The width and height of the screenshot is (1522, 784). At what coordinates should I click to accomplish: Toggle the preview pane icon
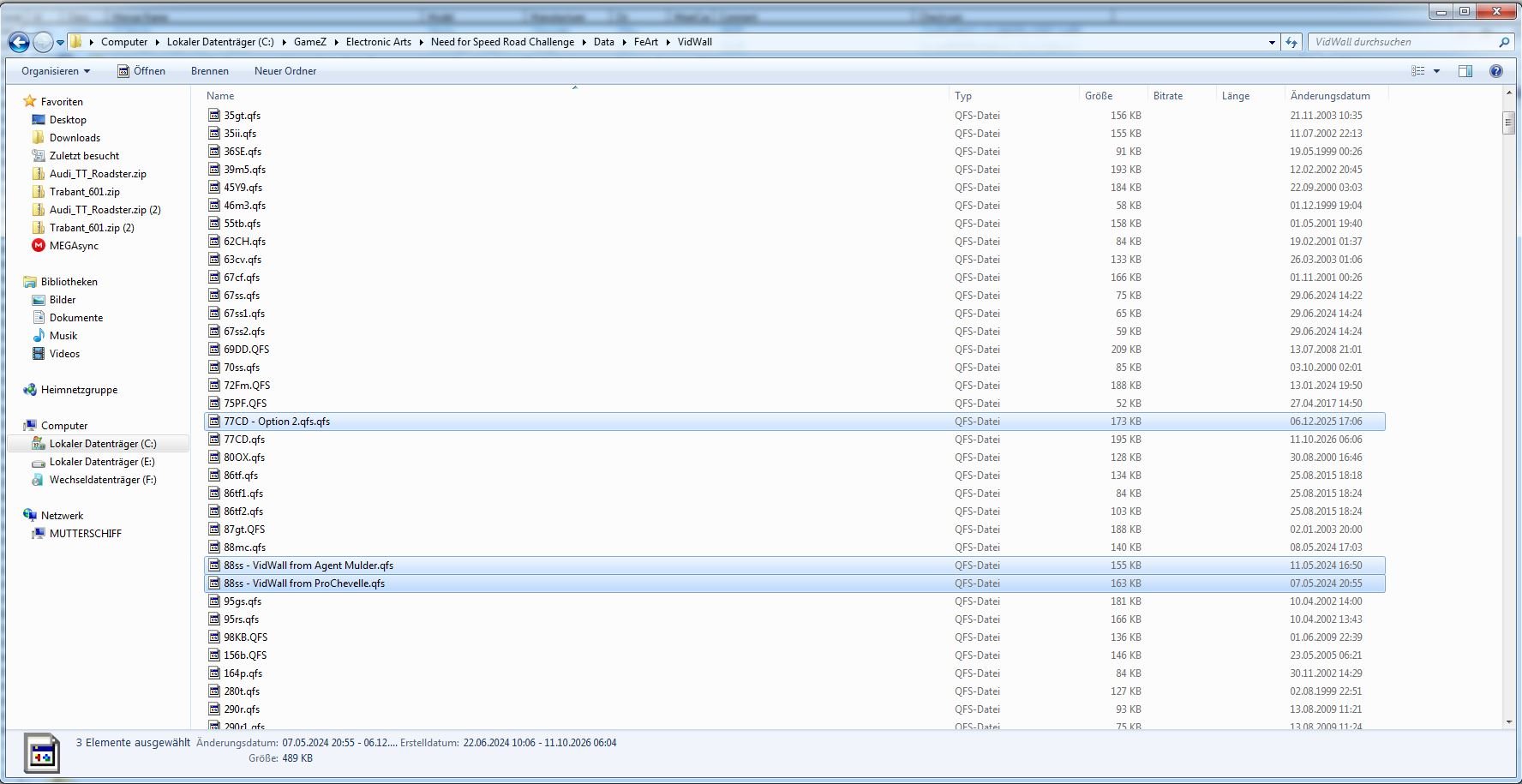1465,71
